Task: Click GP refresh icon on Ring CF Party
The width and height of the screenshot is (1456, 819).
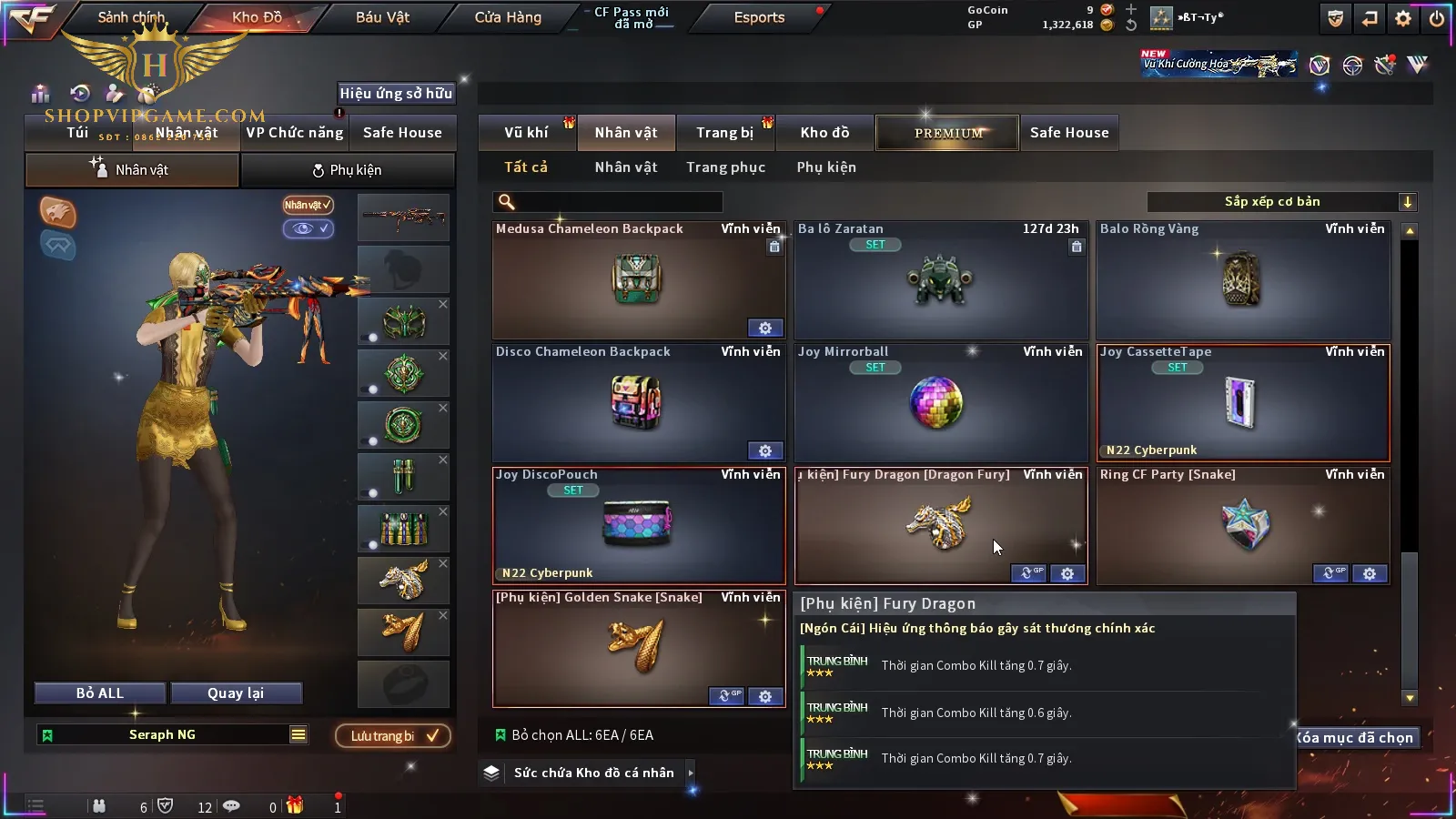Action: coord(1330,573)
